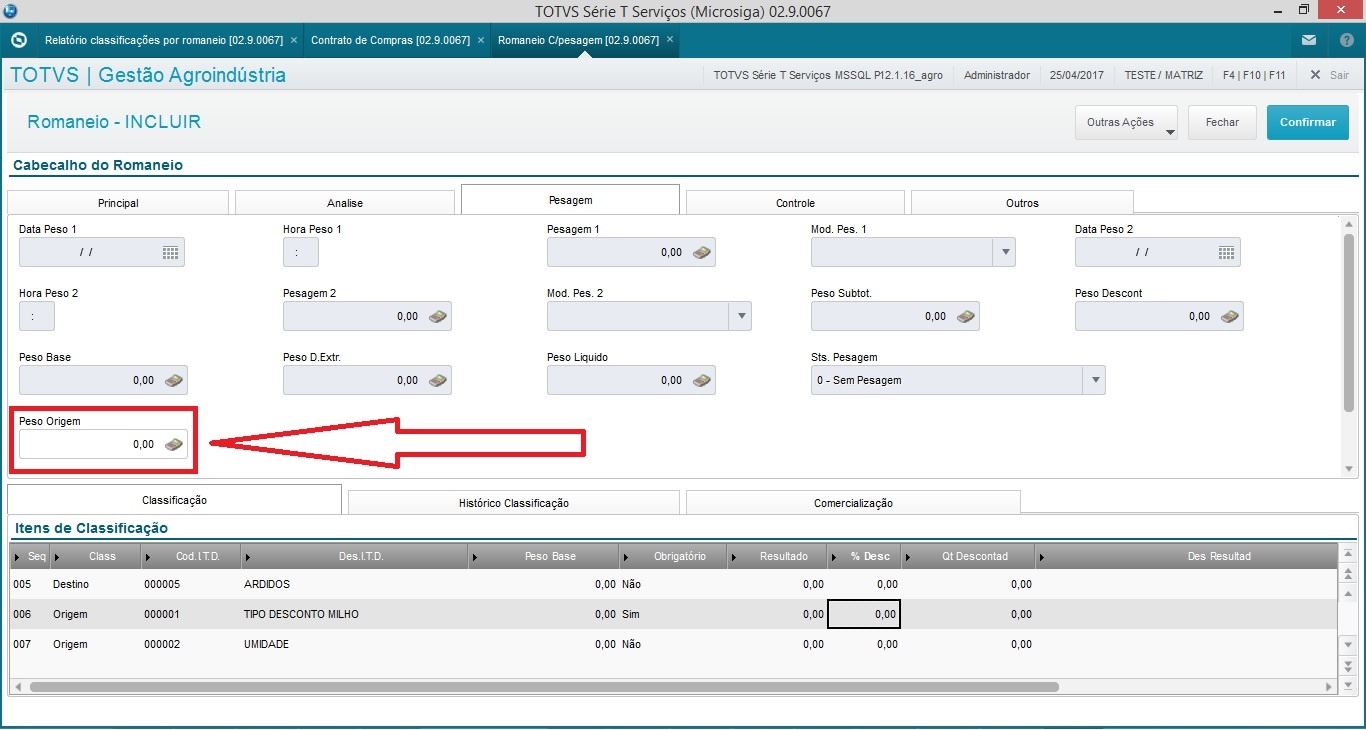Open the Data Peso 2 calendar picker
Viewport: 1366px width, 730px height.
point(1227,253)
